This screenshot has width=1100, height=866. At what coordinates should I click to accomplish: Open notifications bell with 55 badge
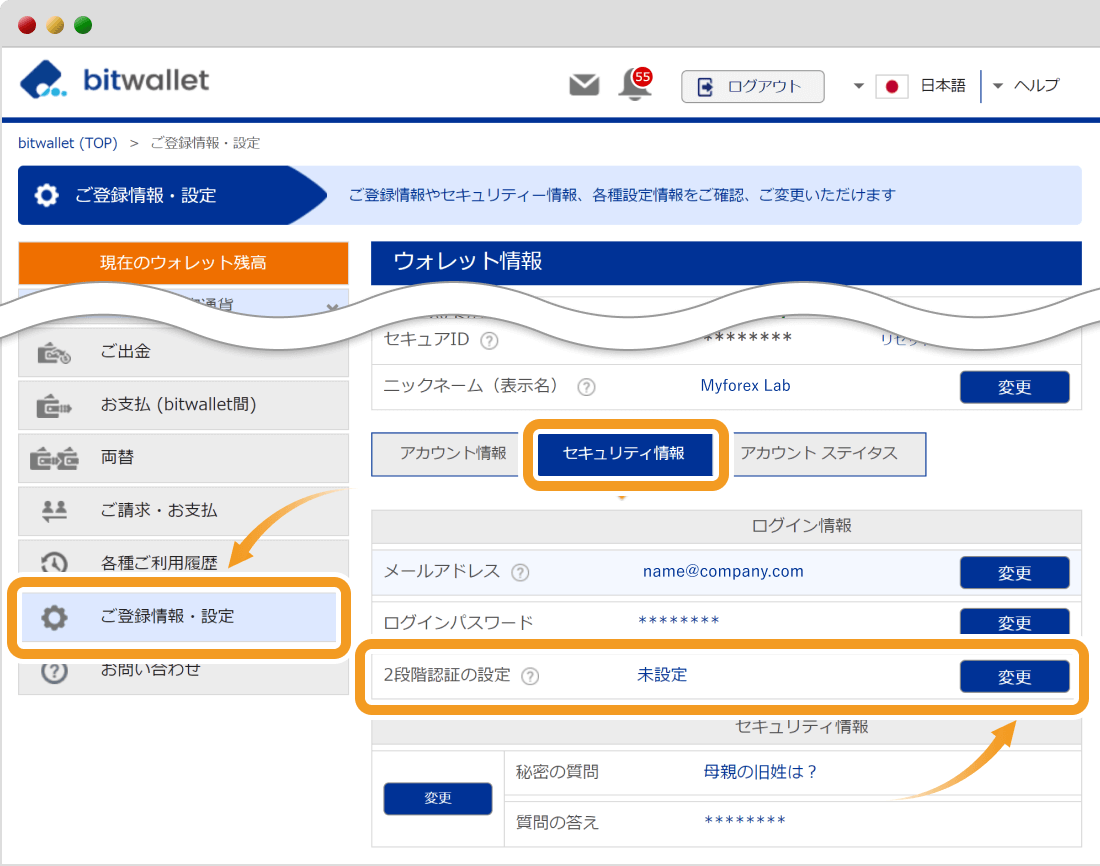[635, 85]
